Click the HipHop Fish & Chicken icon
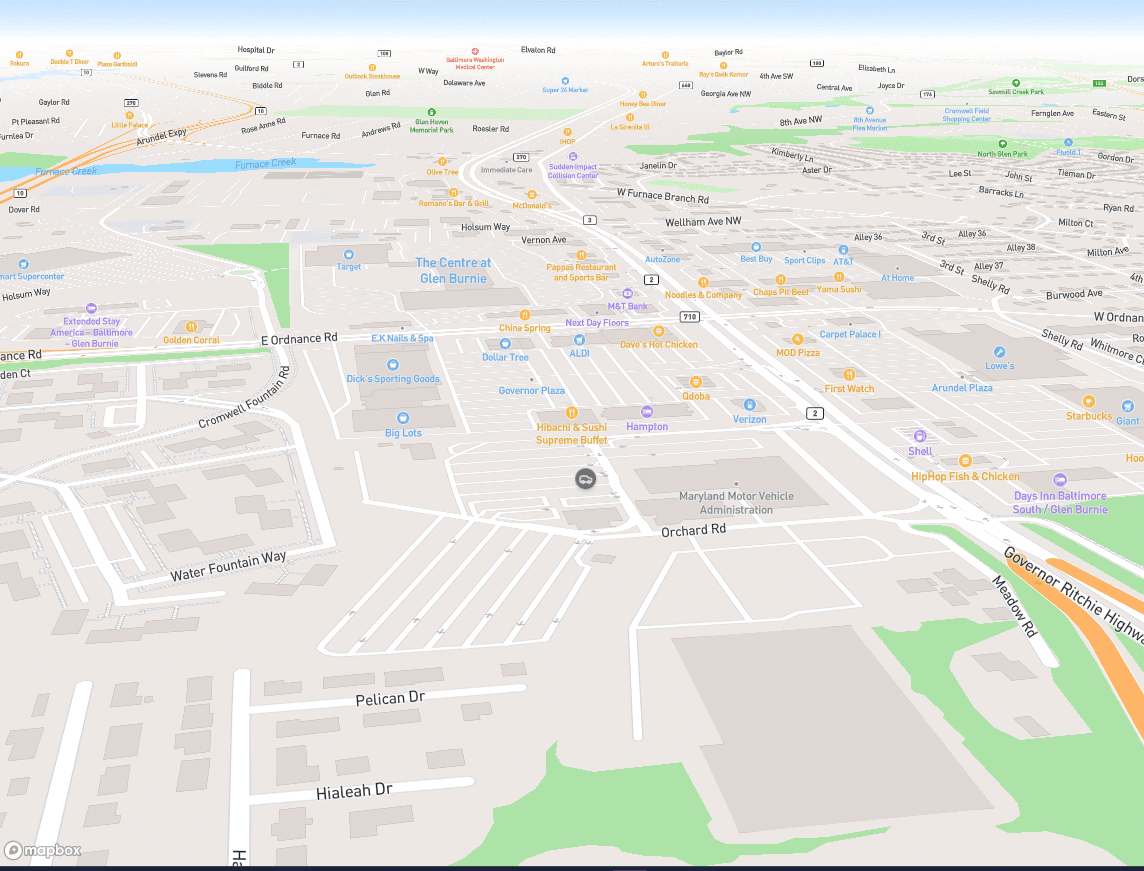Image resolution: width=1144 pixels, height=871 pixels. pyautogui.click(x=965, y=461)
